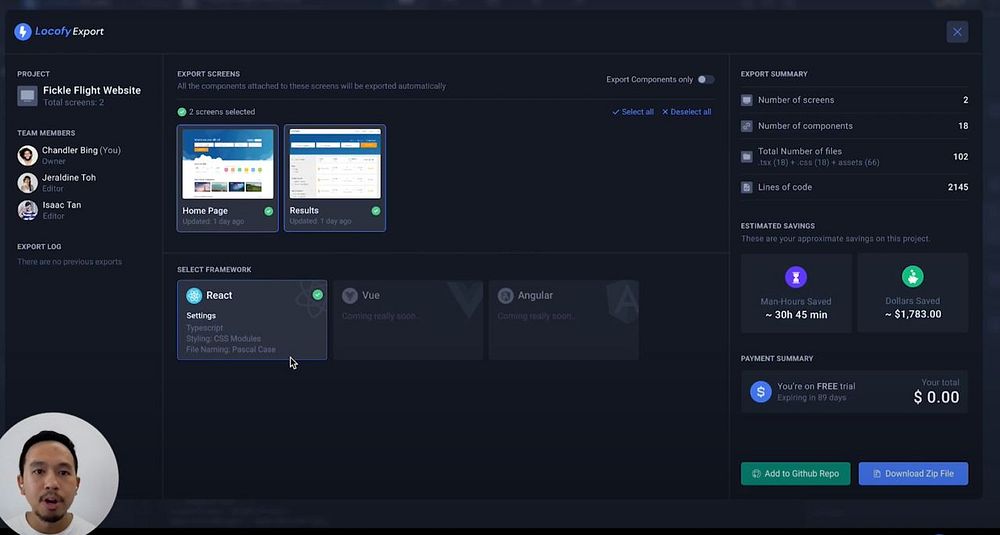Click the ~ 30h 45 min value
Image resolution: width=1000 pixels, height=535 pixels.
(x=796, y=314)
